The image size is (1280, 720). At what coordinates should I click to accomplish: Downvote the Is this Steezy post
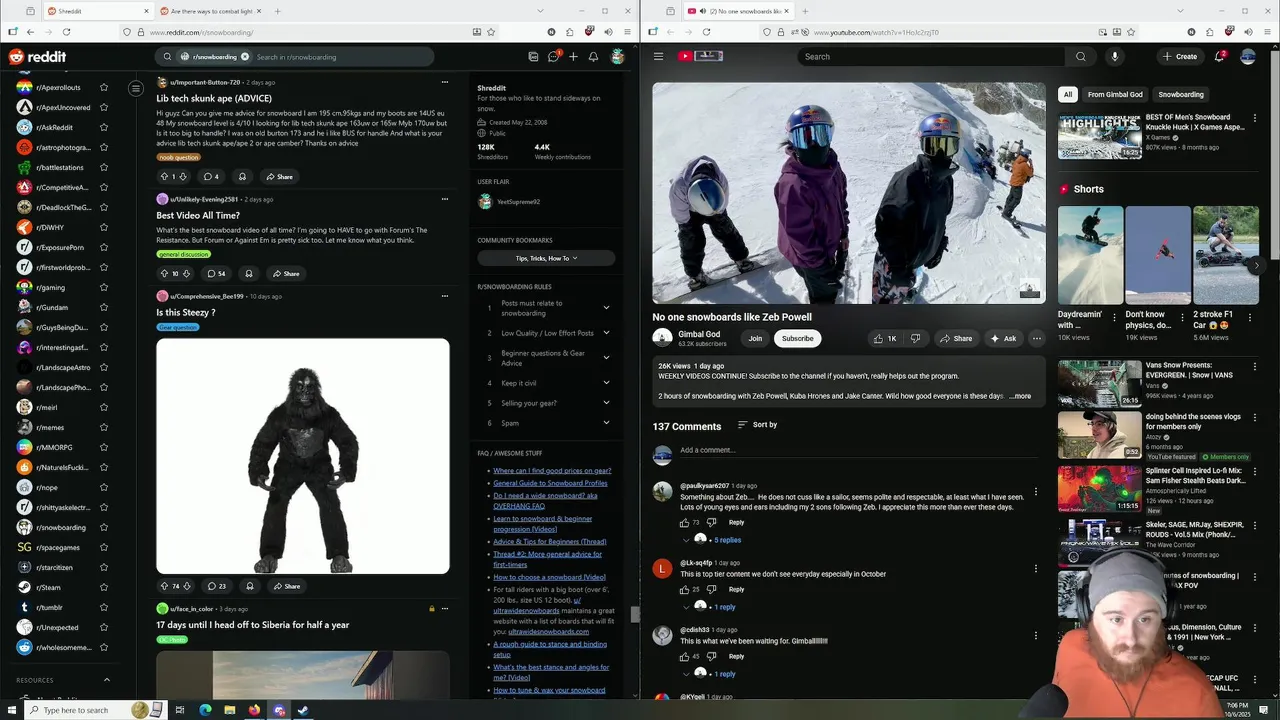tap(186, 586)
